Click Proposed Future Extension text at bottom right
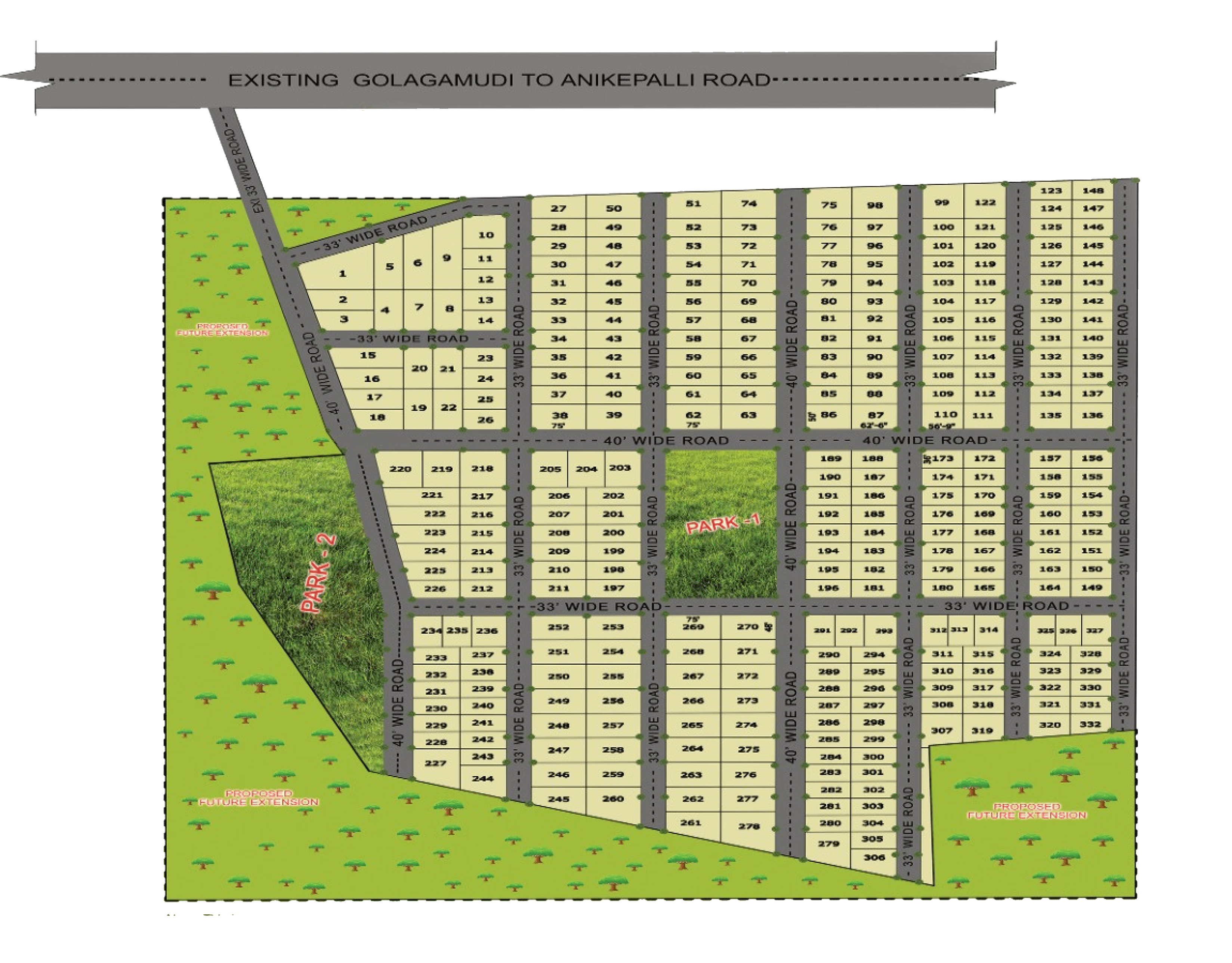The height and width of the screenshot is (963, 1232). [x=1027, y=811]
